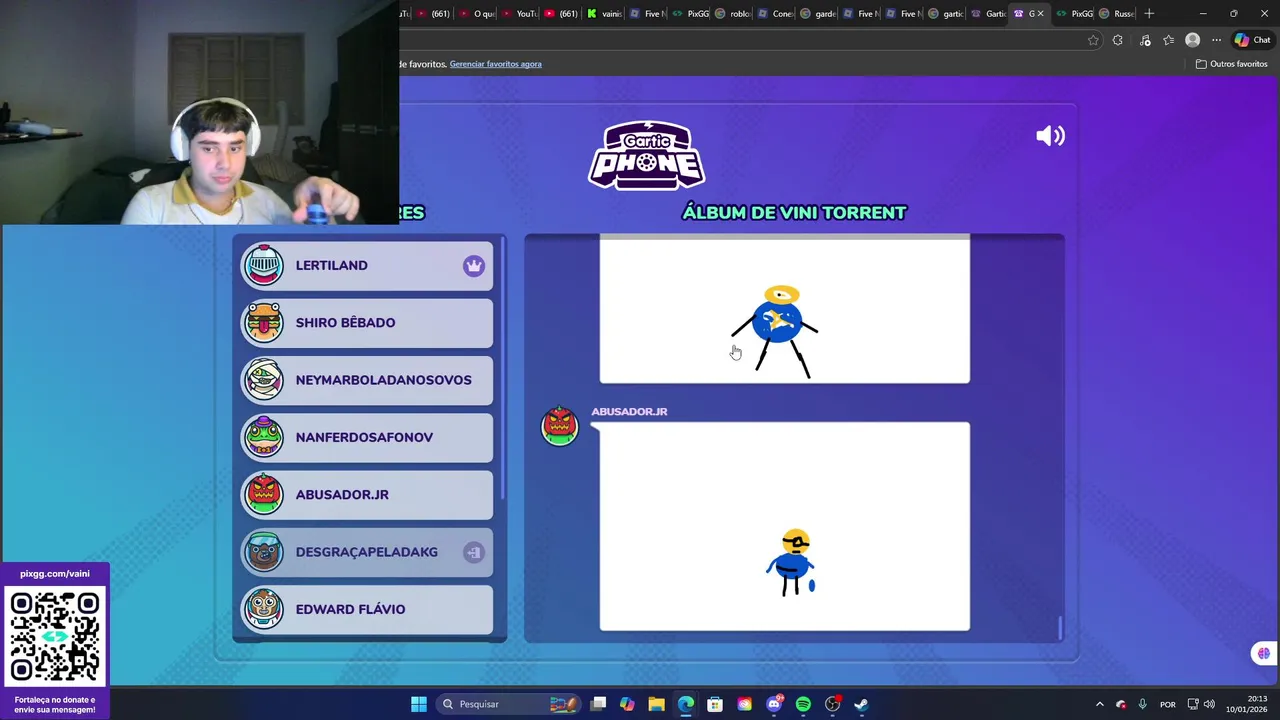Select LERTILAND player row
Viewport: 1280px width, 720px height.
[x=367, y=266]
